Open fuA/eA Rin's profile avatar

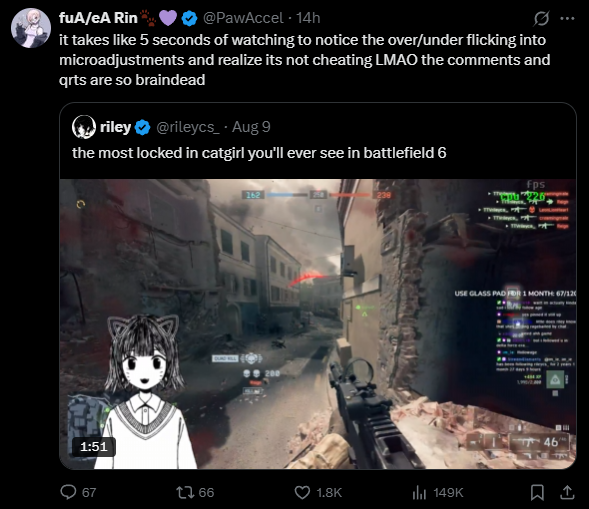pyautogui.click(x=31, y=28)
